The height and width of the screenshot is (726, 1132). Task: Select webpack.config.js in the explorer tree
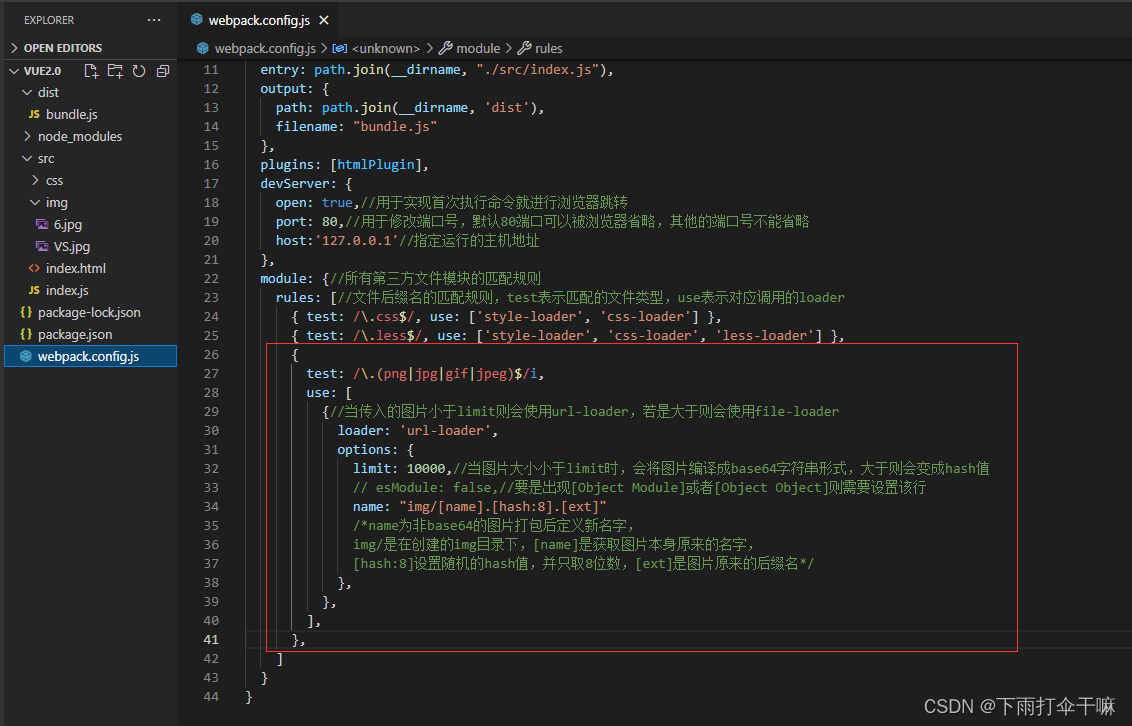pos(90,356)
